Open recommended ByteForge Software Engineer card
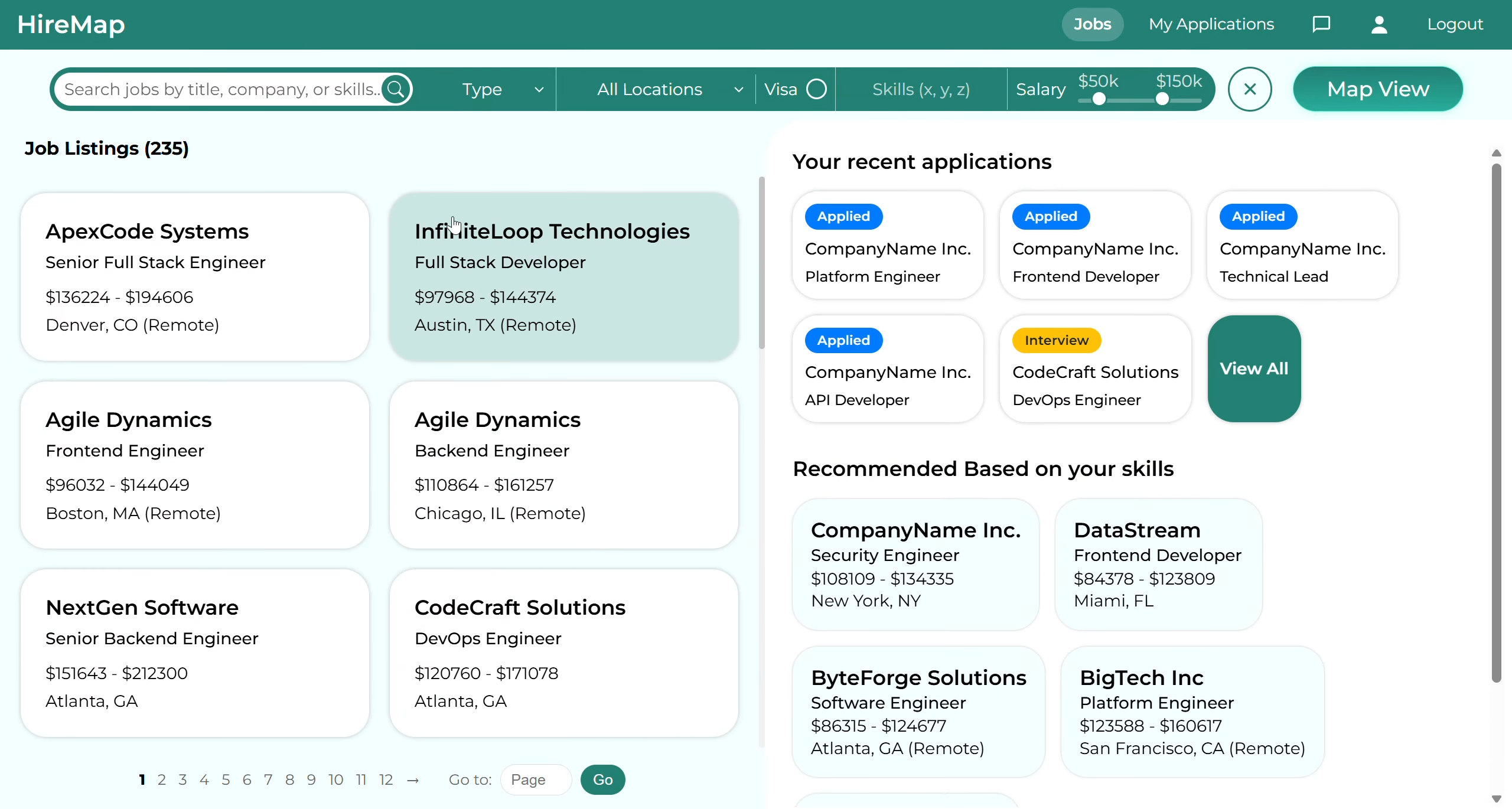Viewport: 1512px width, 809px height. coord(918,712)
